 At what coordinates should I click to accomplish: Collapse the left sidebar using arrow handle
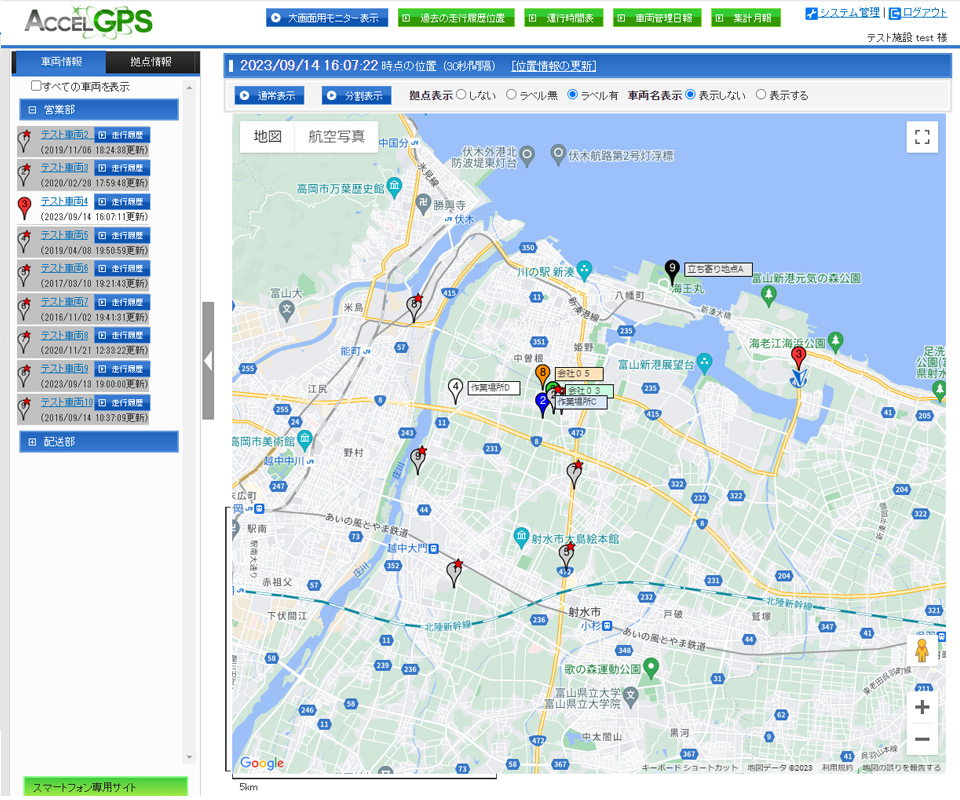[x=208, y=360]
